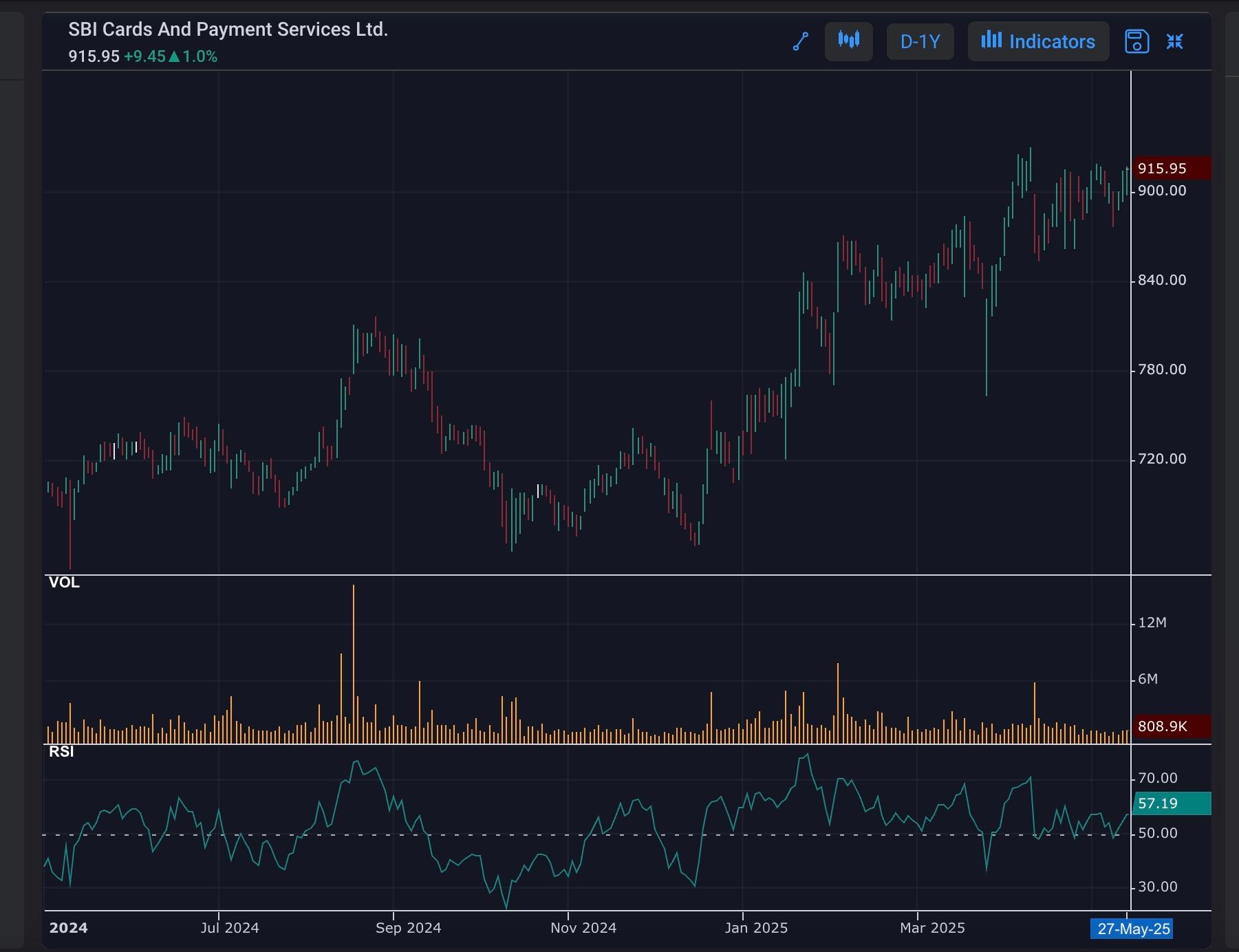This screenshot has height=952, width=1239.
Task: Click the 915.95 last price under title
Action: (x=94, y=56)
